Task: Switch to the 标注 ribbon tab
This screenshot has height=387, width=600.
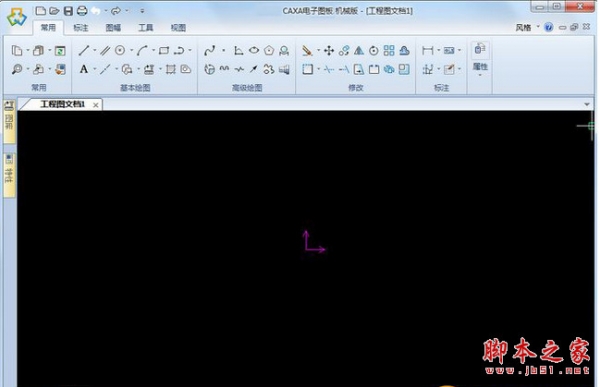Action: [81, 28]
